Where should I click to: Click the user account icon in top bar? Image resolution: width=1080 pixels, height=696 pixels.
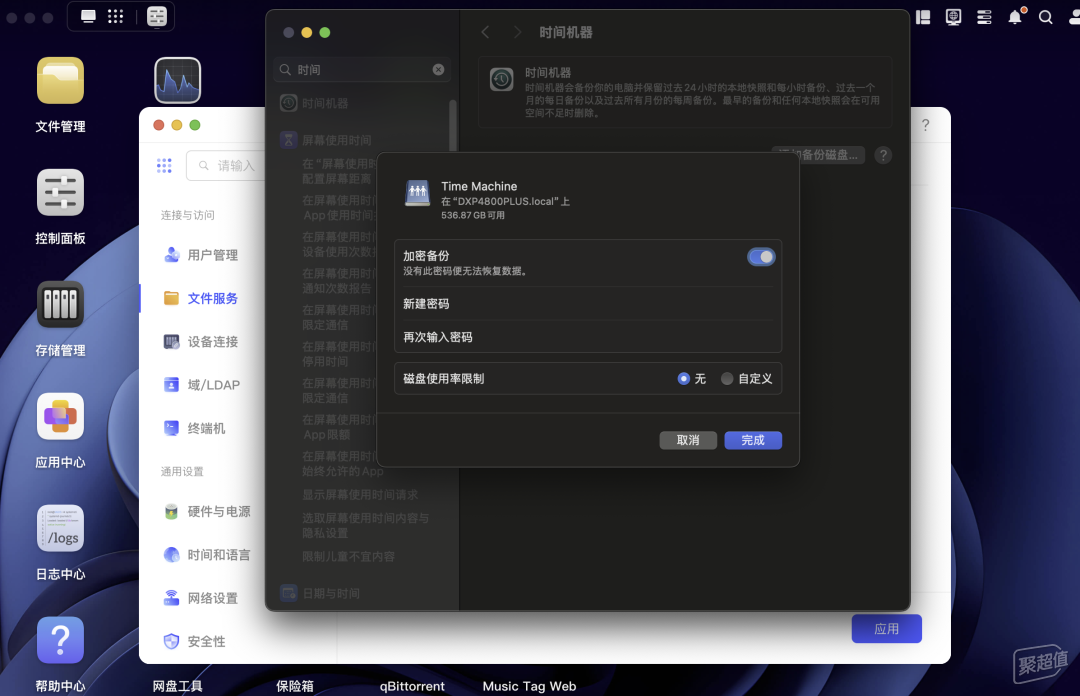pos(1074,17)
